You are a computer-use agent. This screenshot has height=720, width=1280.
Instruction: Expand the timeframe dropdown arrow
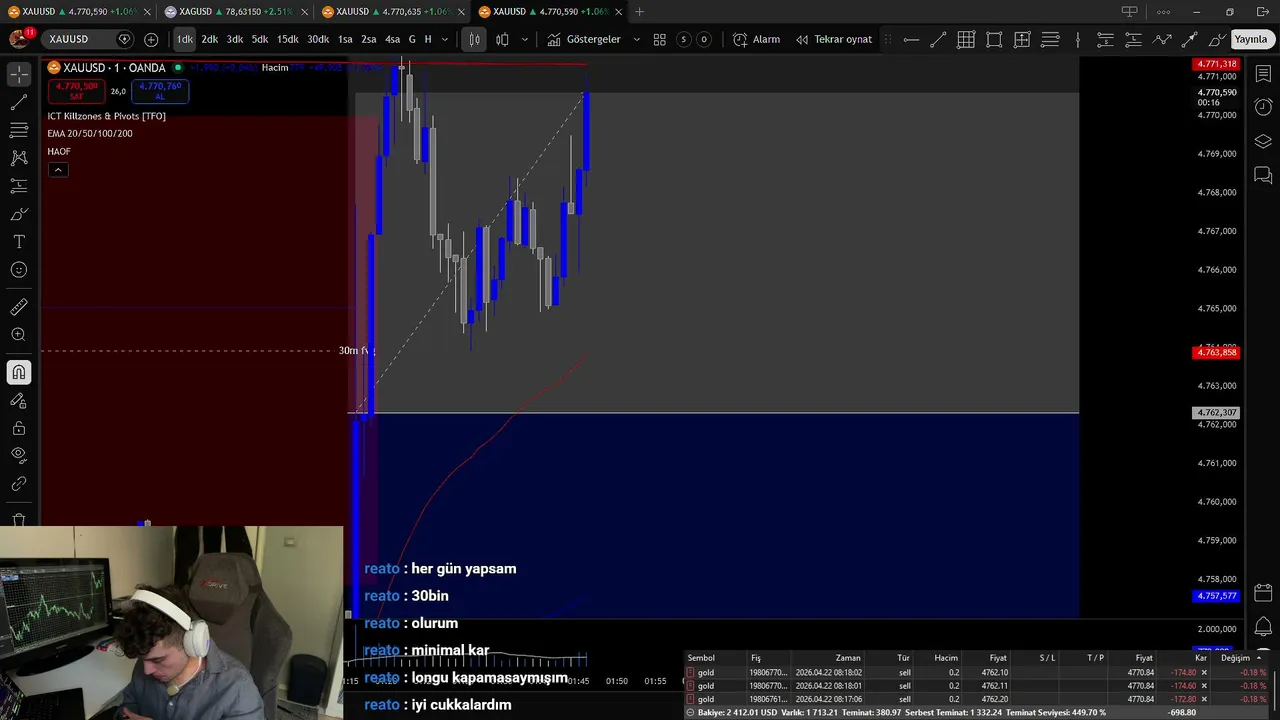click(445, 39)
